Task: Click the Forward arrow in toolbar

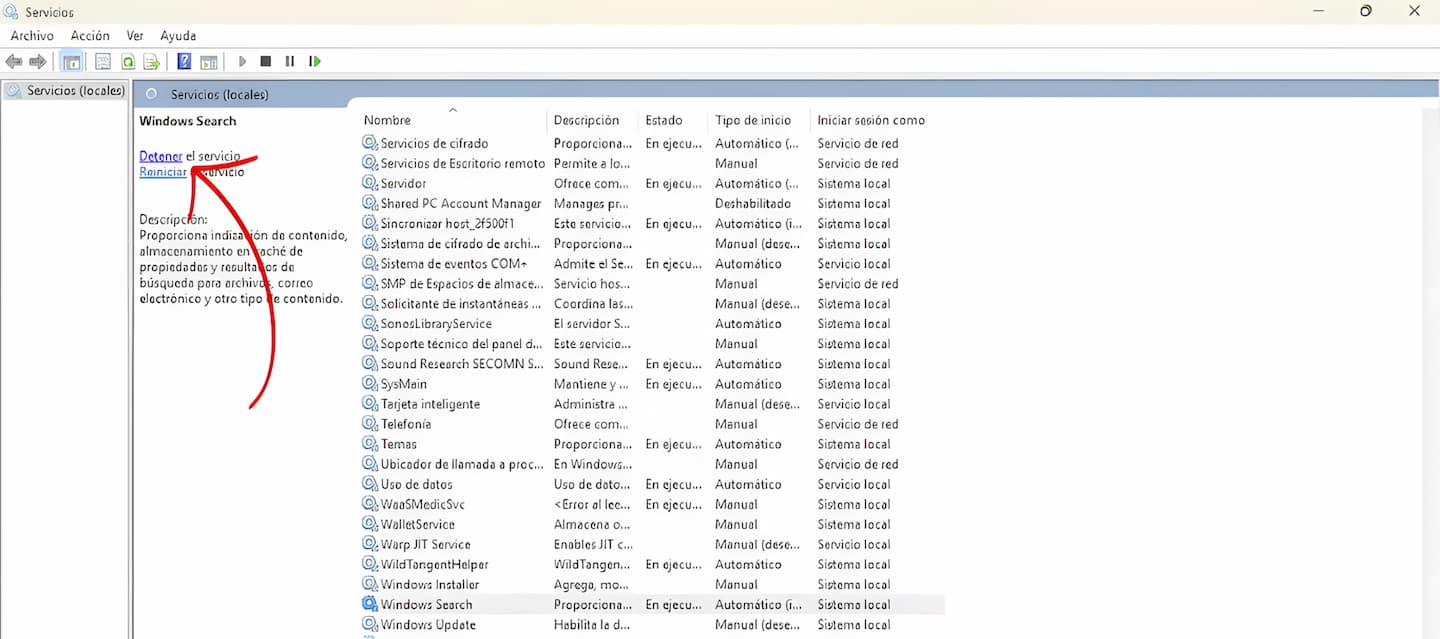Action: click(x=38, y=62)
